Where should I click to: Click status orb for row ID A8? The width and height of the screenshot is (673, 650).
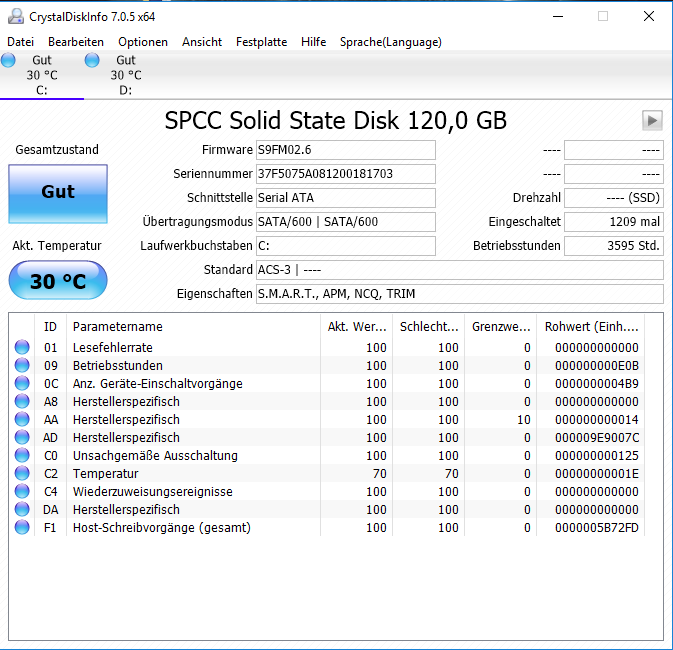tap(22, 401)
